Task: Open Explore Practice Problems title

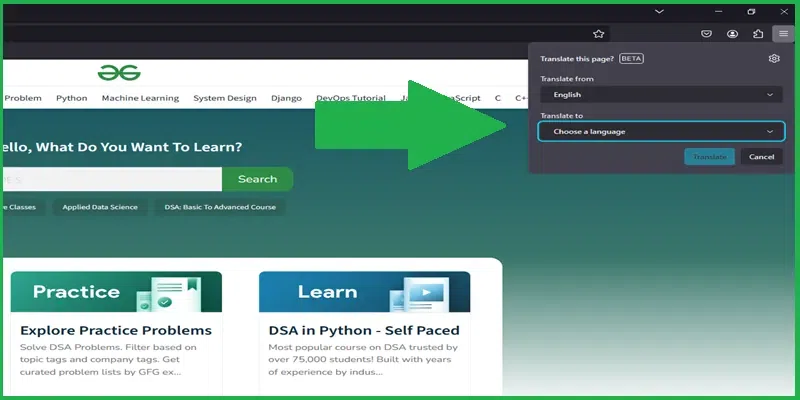Action: point(116,330)
